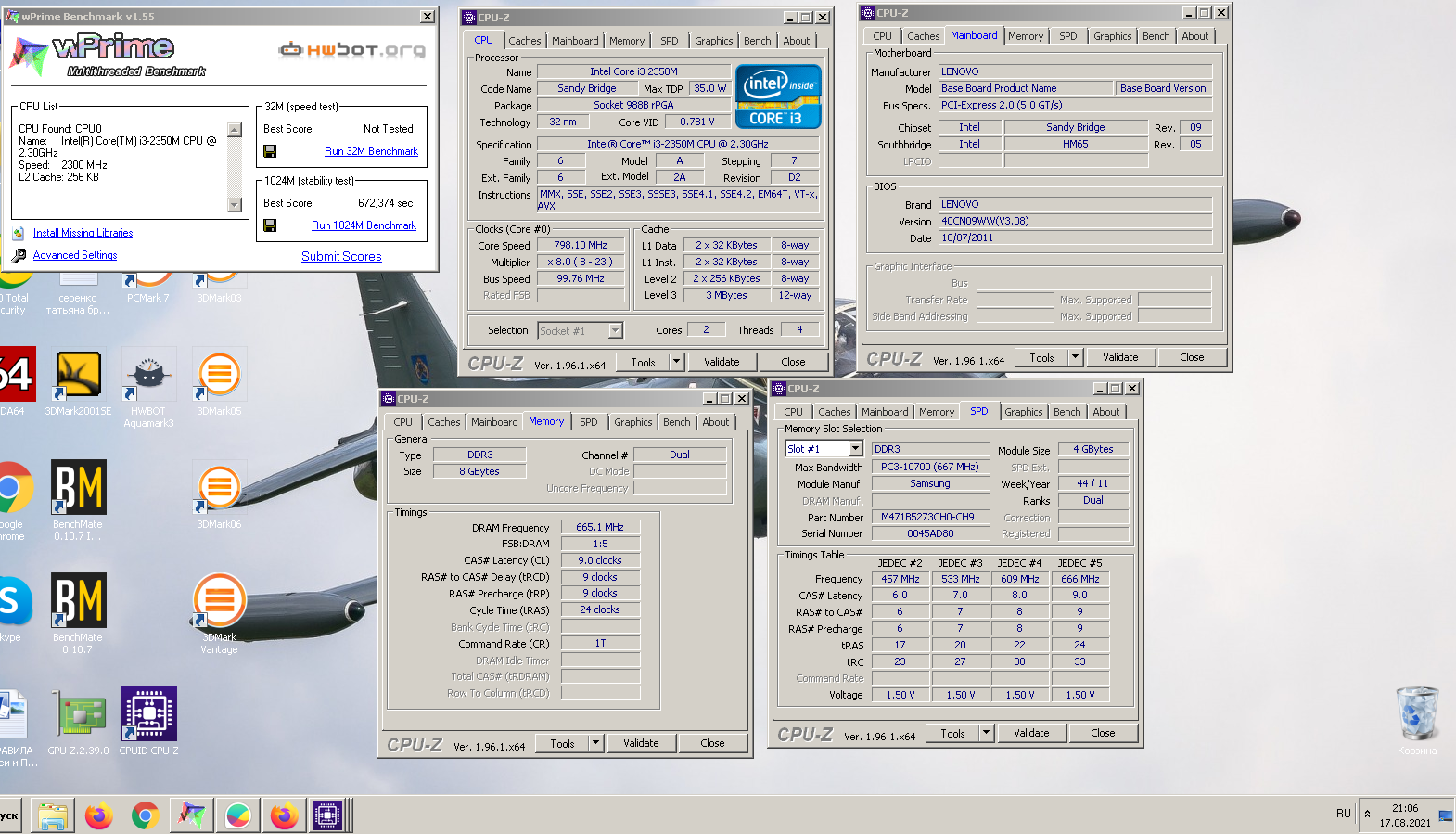This screenshot has width=1456, height=834.
Task: Open Tools dropdown arrow in Mainboard window
Action: click(1075, 357)
